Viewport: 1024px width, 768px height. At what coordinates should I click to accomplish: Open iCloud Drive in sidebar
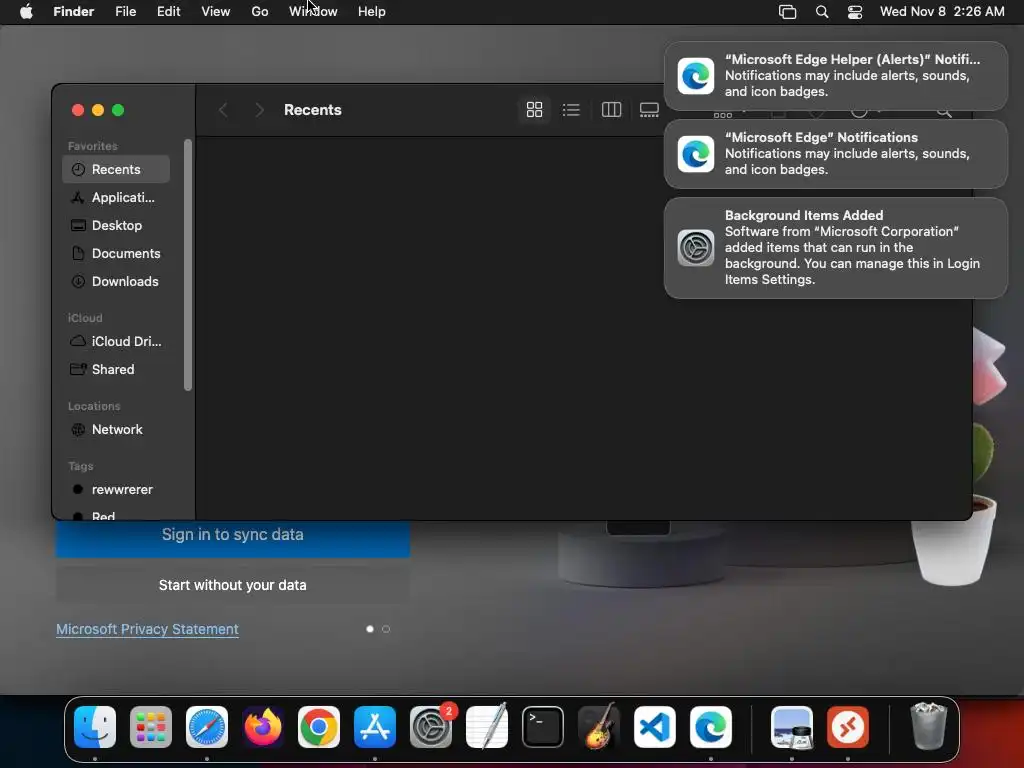coord(116,342)
